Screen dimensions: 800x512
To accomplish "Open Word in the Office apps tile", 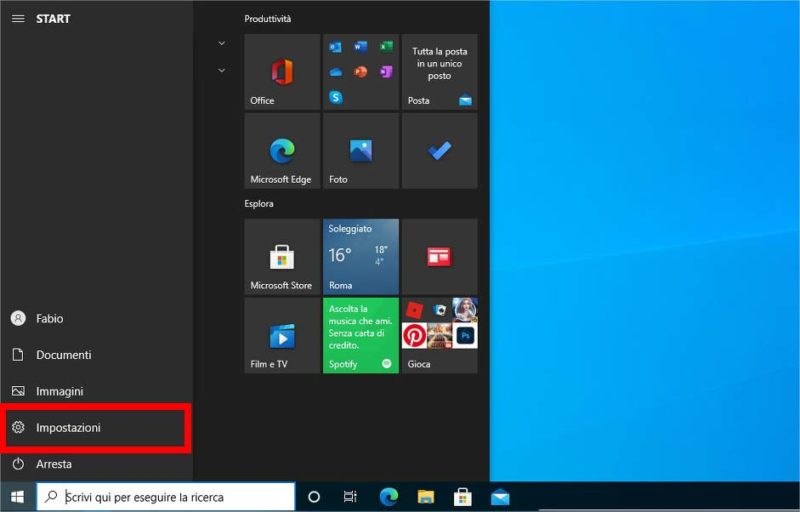I will pyautogui.click(x=361, y=47).
